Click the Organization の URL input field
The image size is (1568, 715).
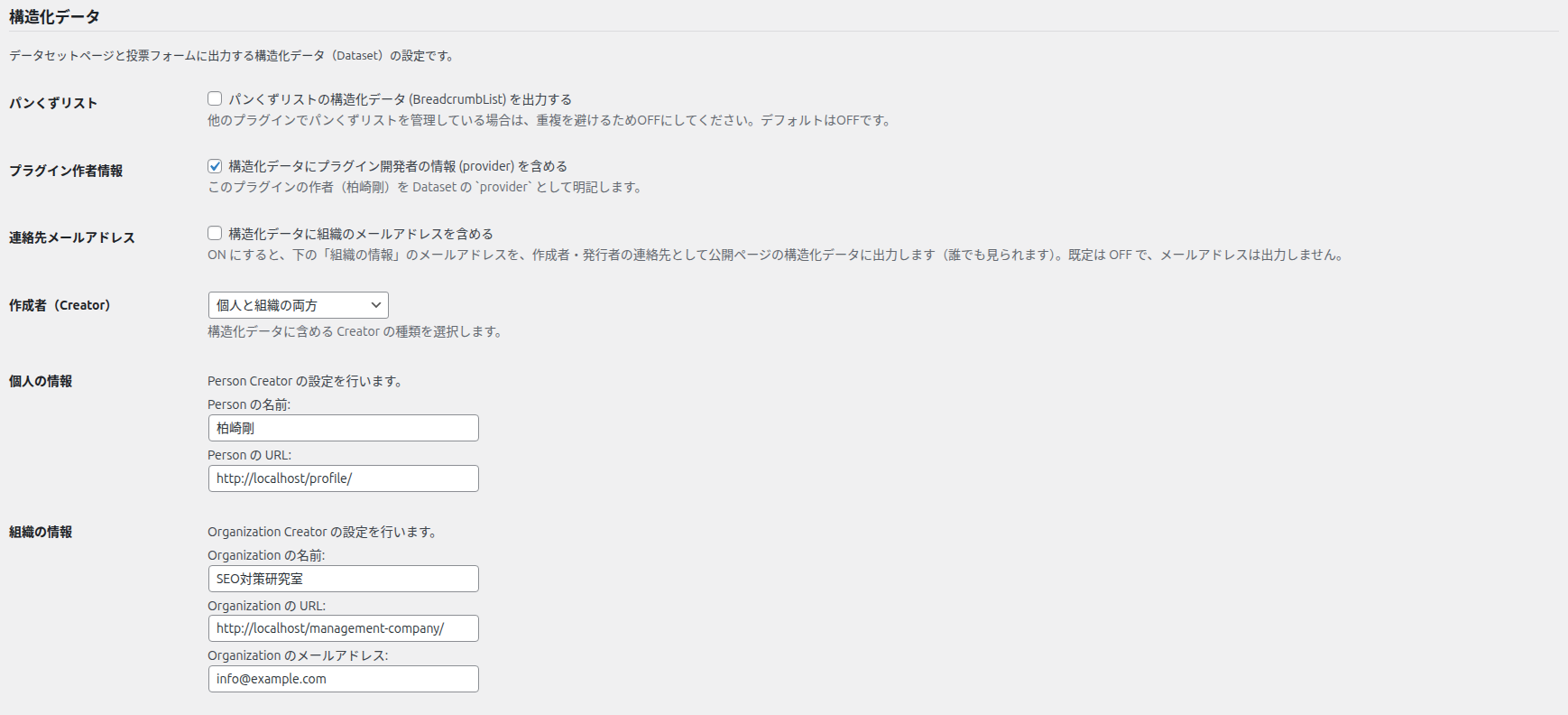(x=344, y=628)
